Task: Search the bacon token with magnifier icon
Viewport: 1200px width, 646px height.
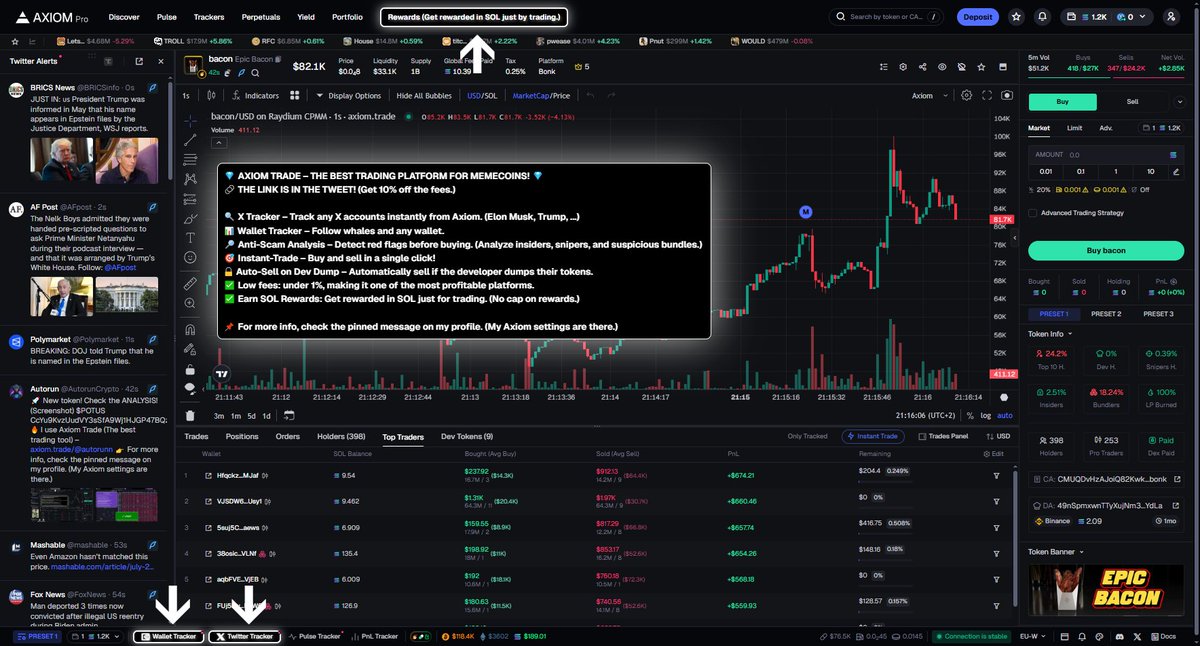Action: [254, 71]
